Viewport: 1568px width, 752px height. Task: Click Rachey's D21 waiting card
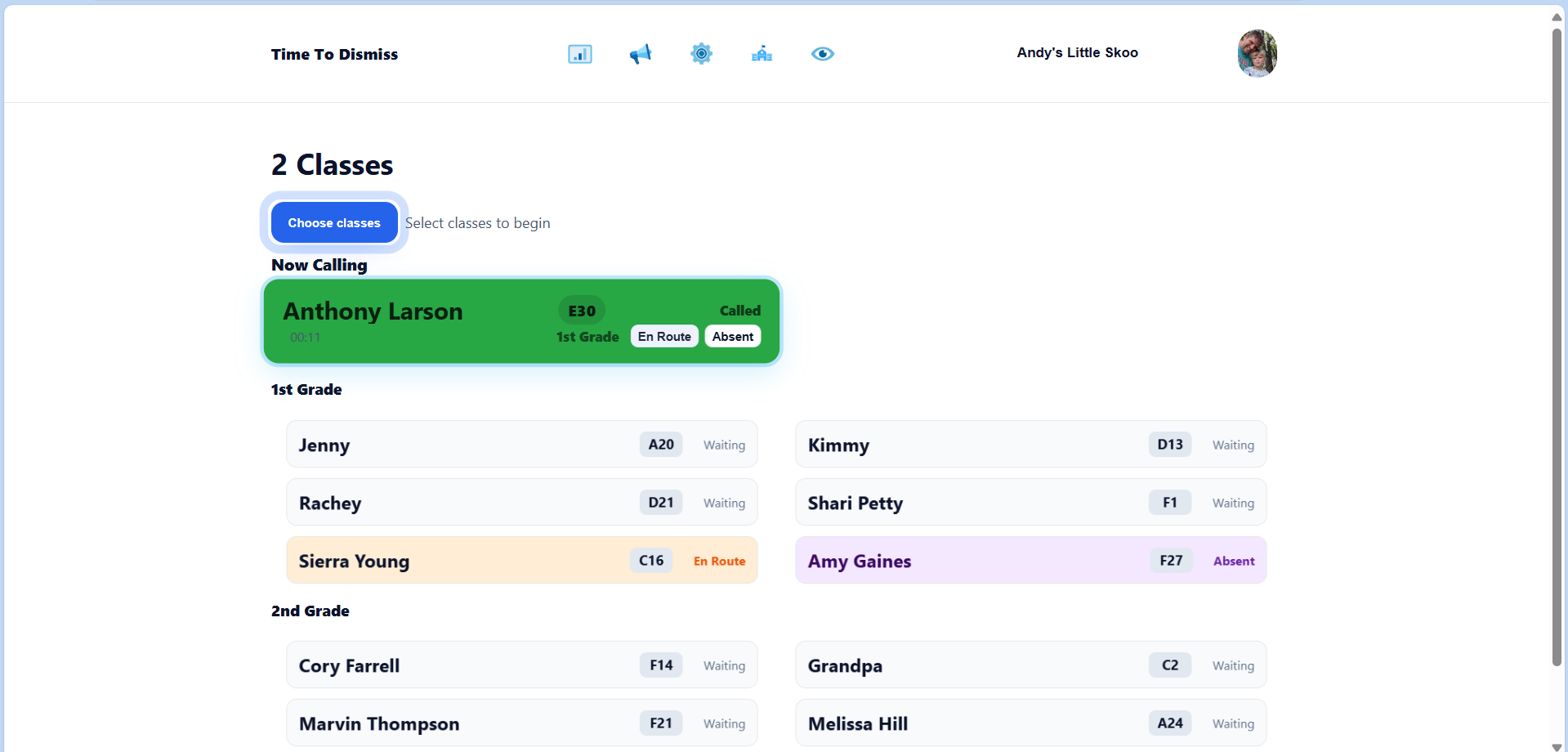(521, 503)
